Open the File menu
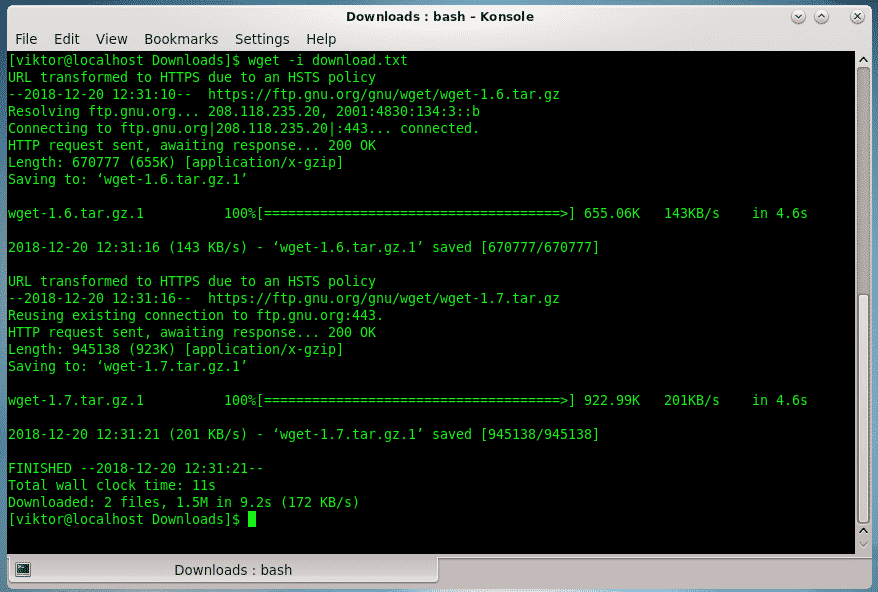The width and height of the screenshot is (878, 592). point(26,39)
